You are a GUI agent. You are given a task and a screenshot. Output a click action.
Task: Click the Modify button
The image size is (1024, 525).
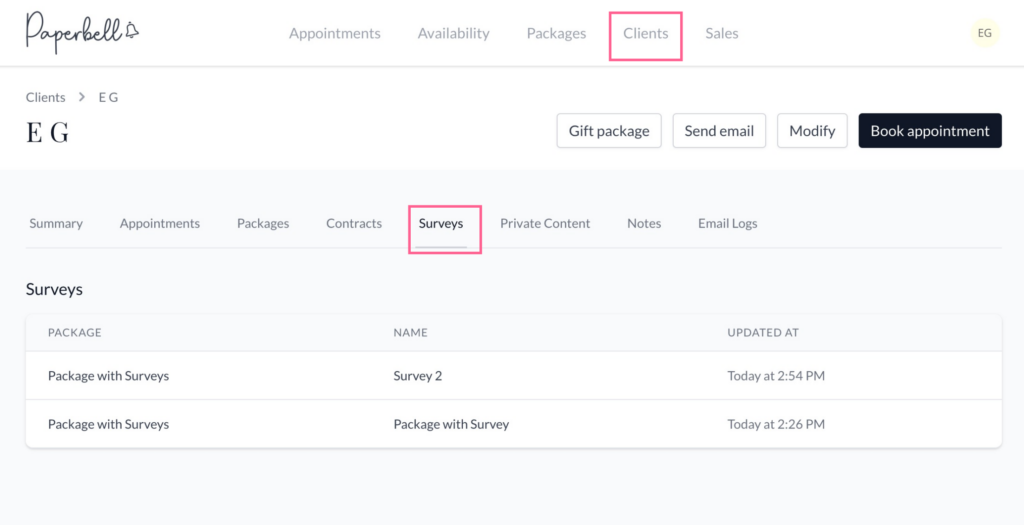pyautogui.click(x=812, y=131)
